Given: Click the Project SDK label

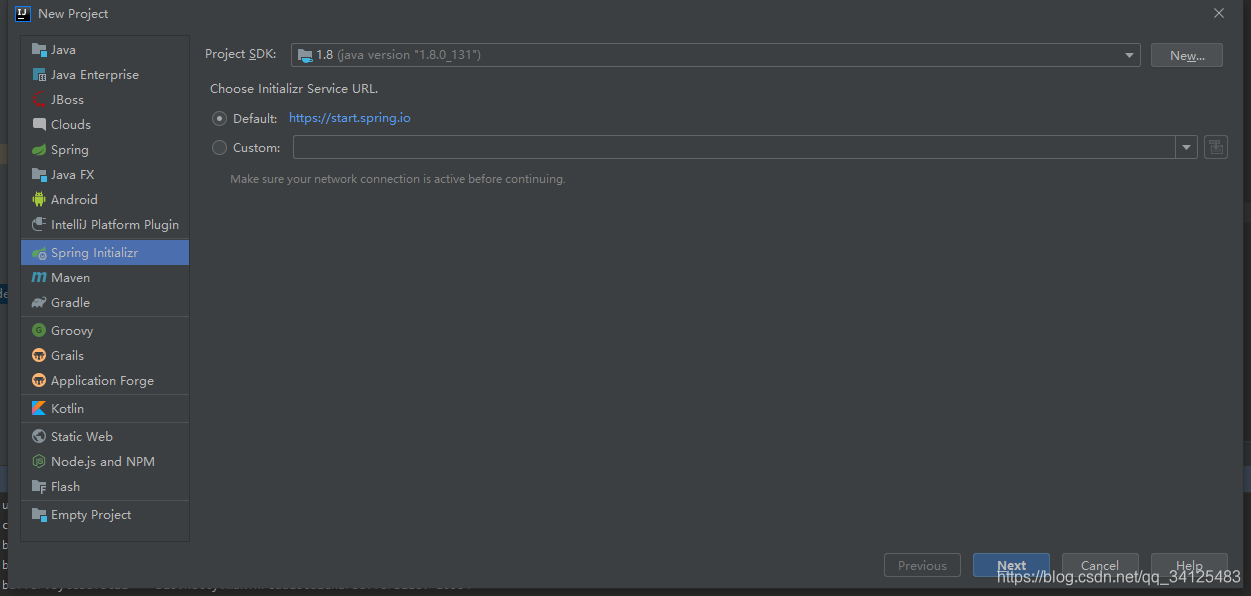Looking at the screenshot, I should click(x=241, y=55).
